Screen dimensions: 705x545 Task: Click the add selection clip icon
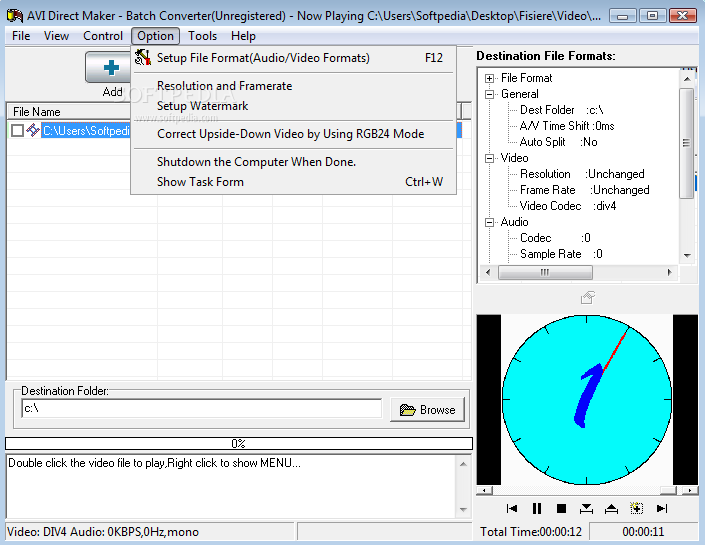click(x=636, y=509)
